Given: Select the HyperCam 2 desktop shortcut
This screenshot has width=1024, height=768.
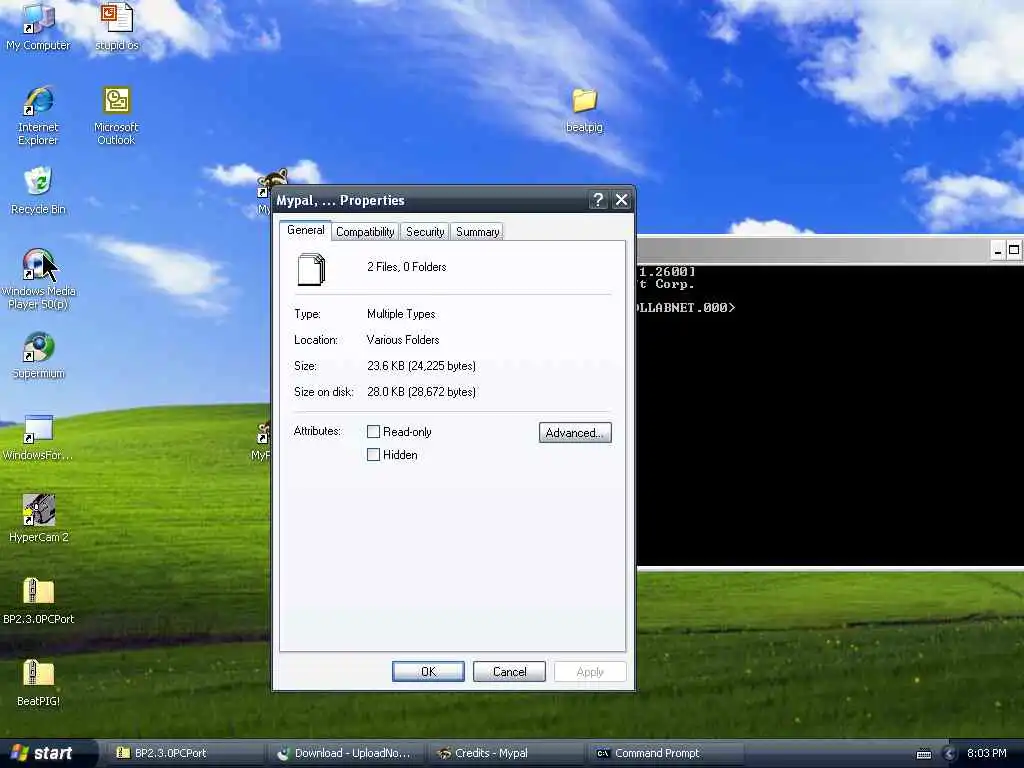Looking at the screenshot, I should coord(38,519).
